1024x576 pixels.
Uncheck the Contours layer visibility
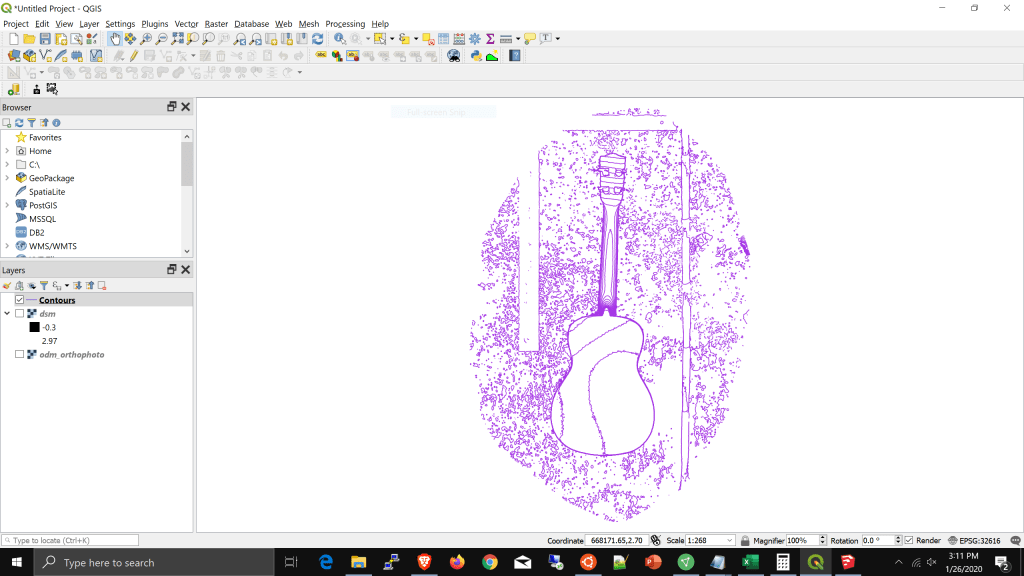coord(19,300)
